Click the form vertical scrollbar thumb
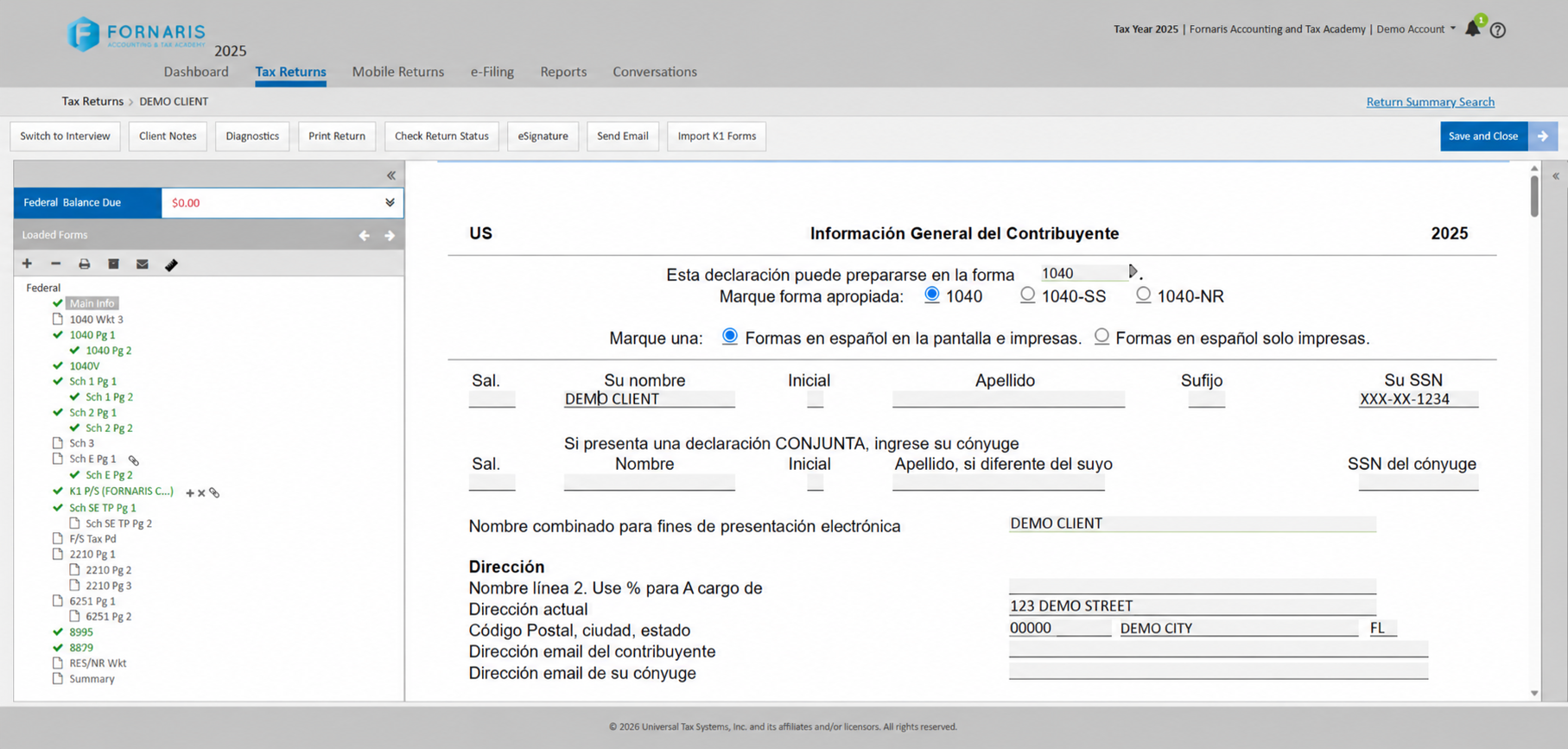 pyautogui.click(x=1534, y=196)
